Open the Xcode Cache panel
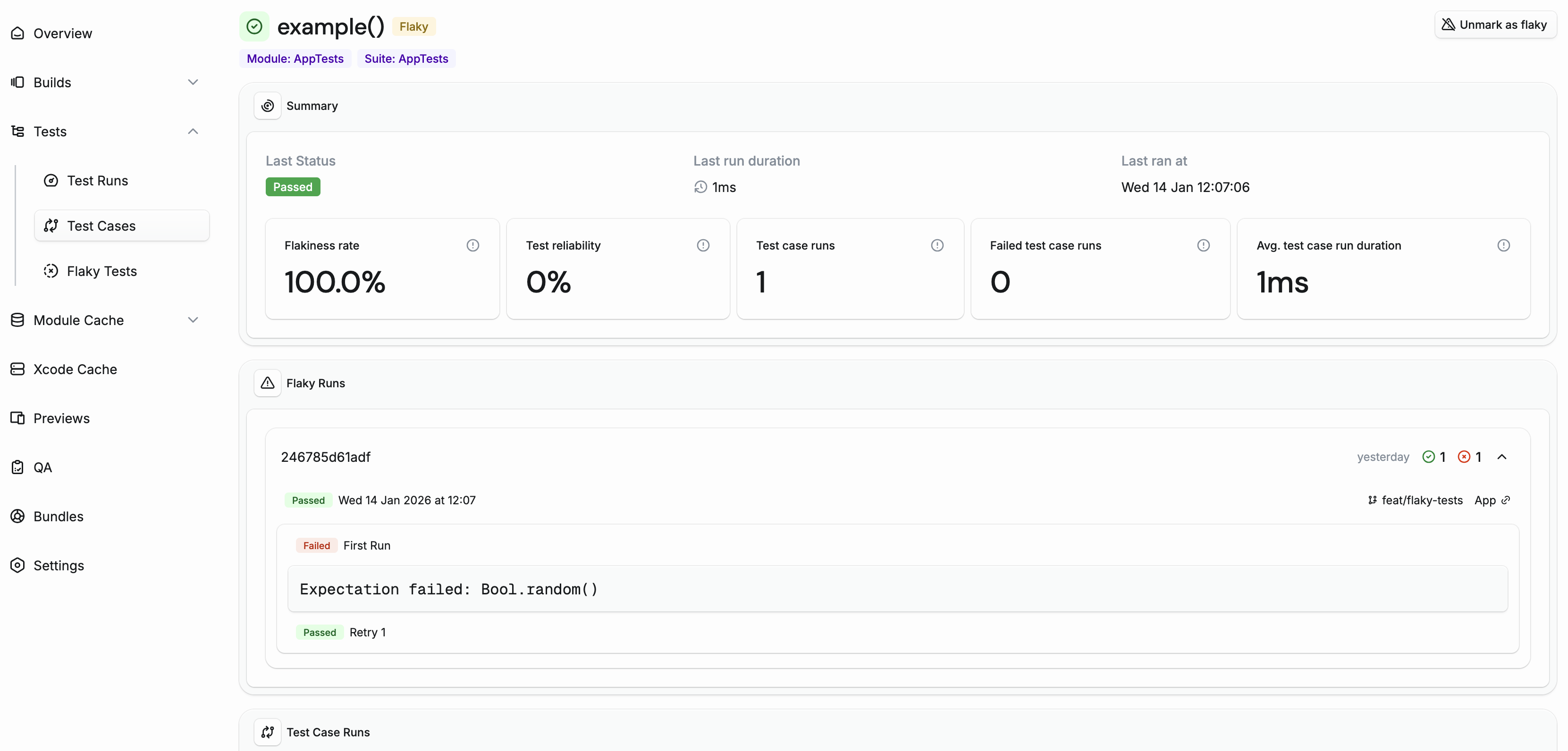Screen dimensions: 1568x751 (76, 369)
